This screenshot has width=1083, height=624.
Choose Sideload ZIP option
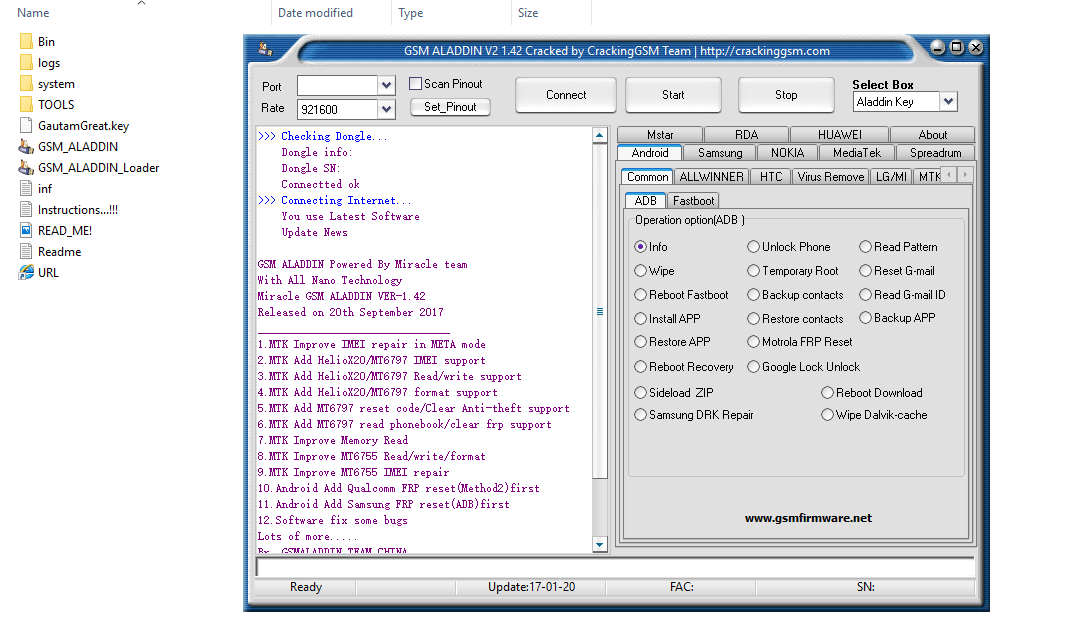(640, 393)
